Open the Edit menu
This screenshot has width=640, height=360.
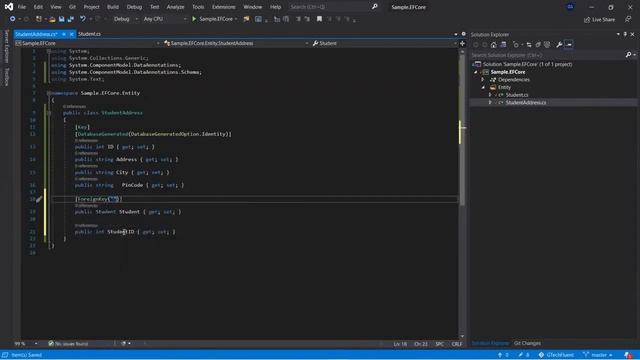tap(38, 7)
